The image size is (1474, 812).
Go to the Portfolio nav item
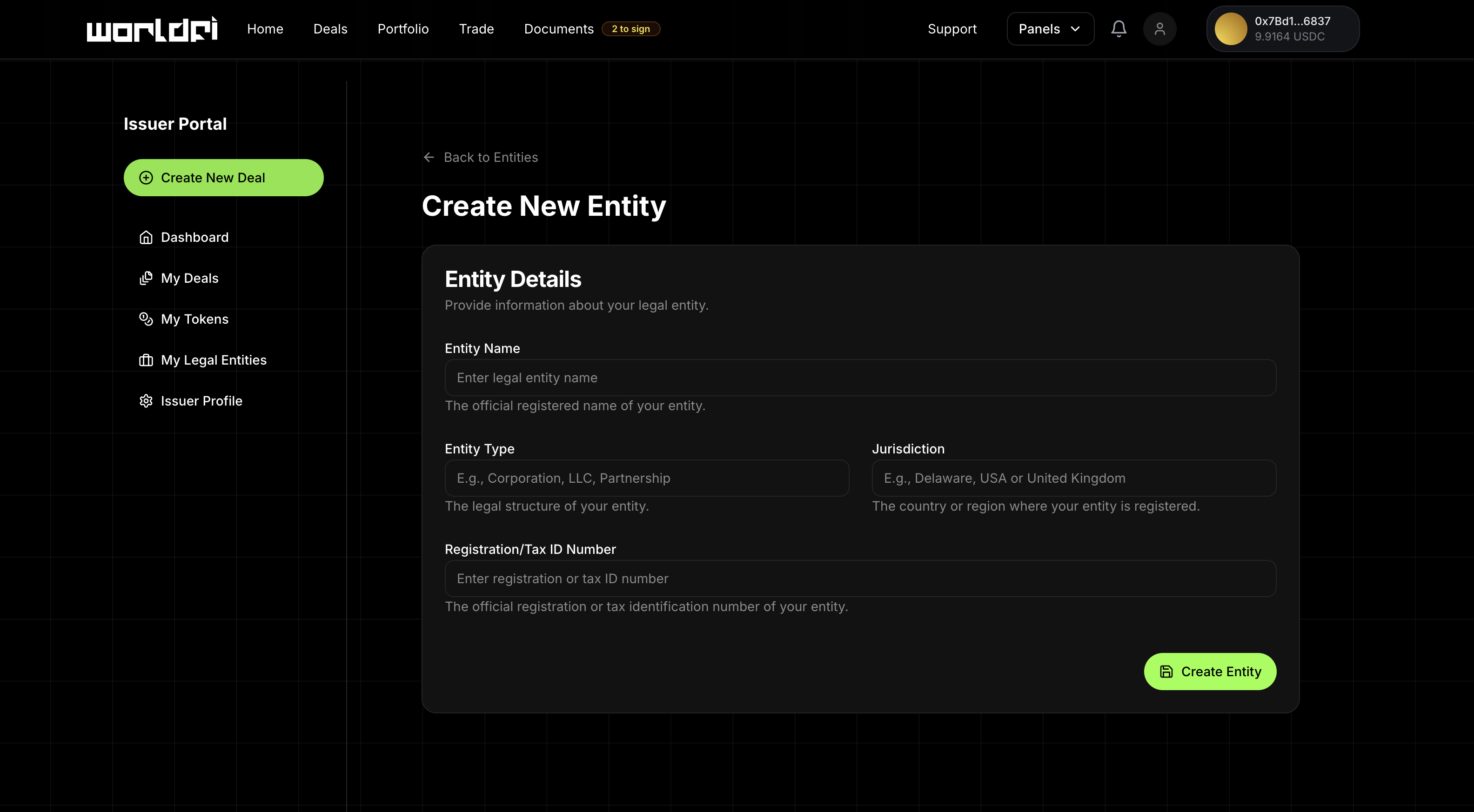pos(403,28)
